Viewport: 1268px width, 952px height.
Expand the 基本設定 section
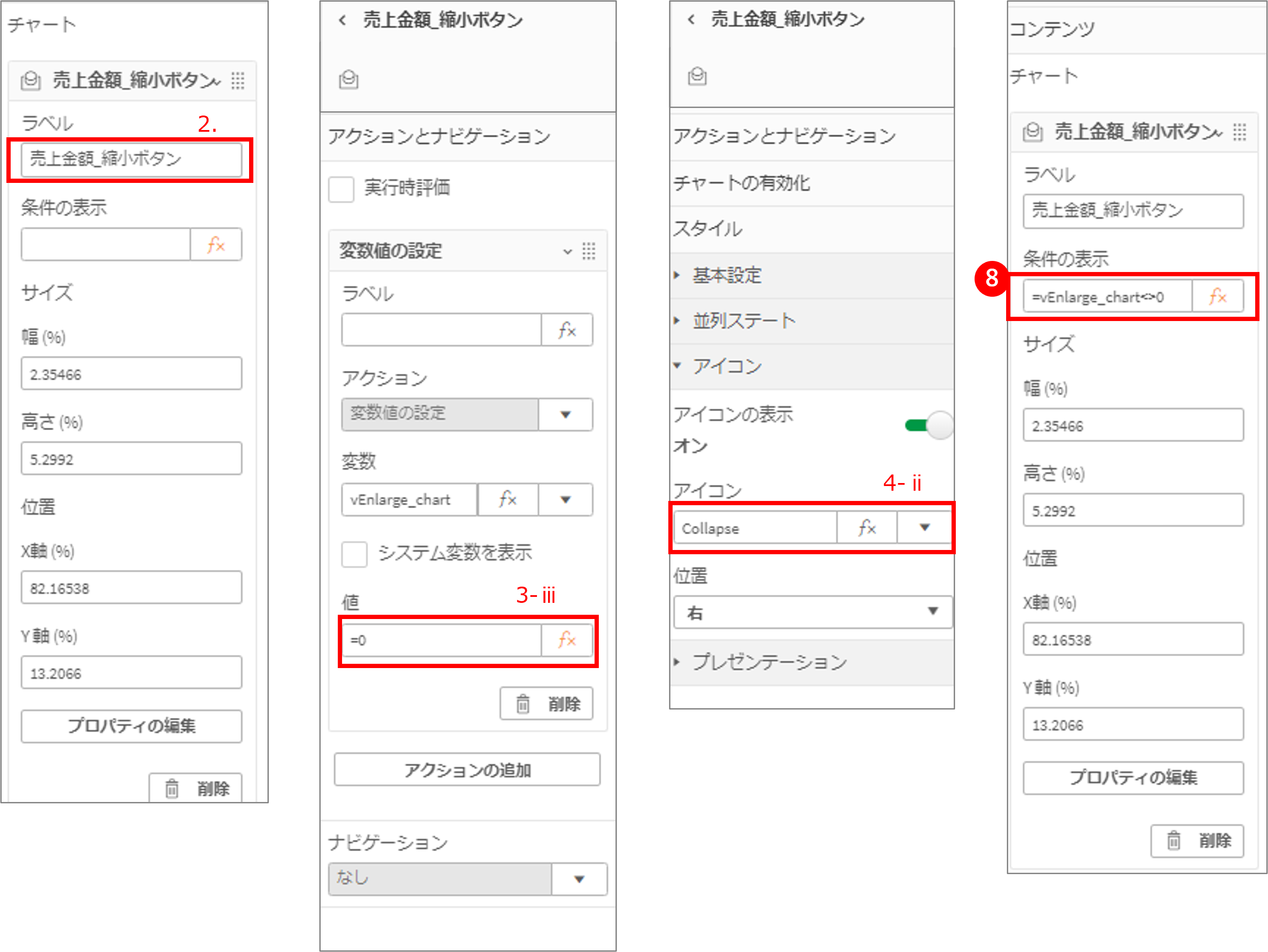[812, 276]
